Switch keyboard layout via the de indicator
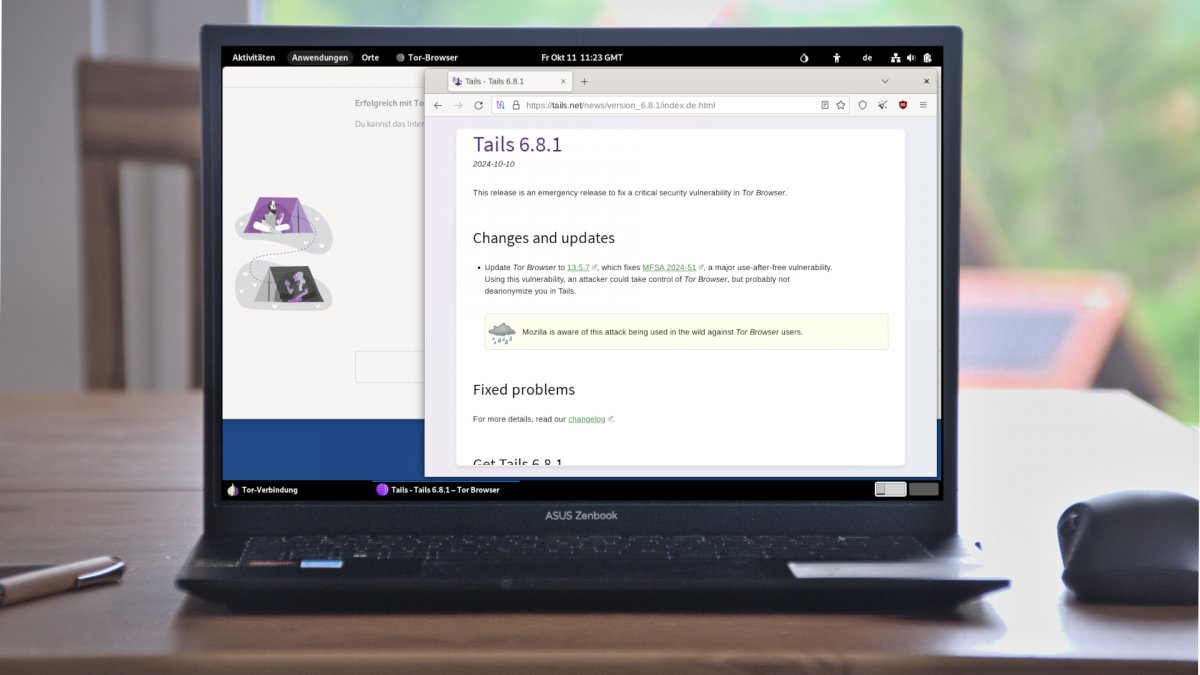The height and width of the screenshot is (675, 1200). (x=867, y=58)
